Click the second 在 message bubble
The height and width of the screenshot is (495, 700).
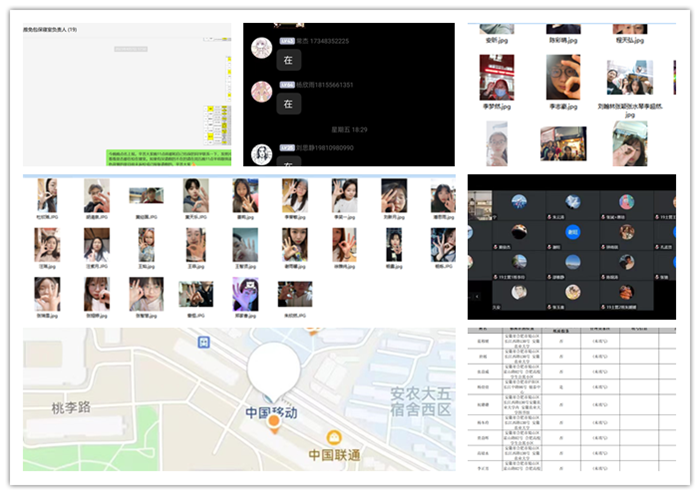[289, 103]
